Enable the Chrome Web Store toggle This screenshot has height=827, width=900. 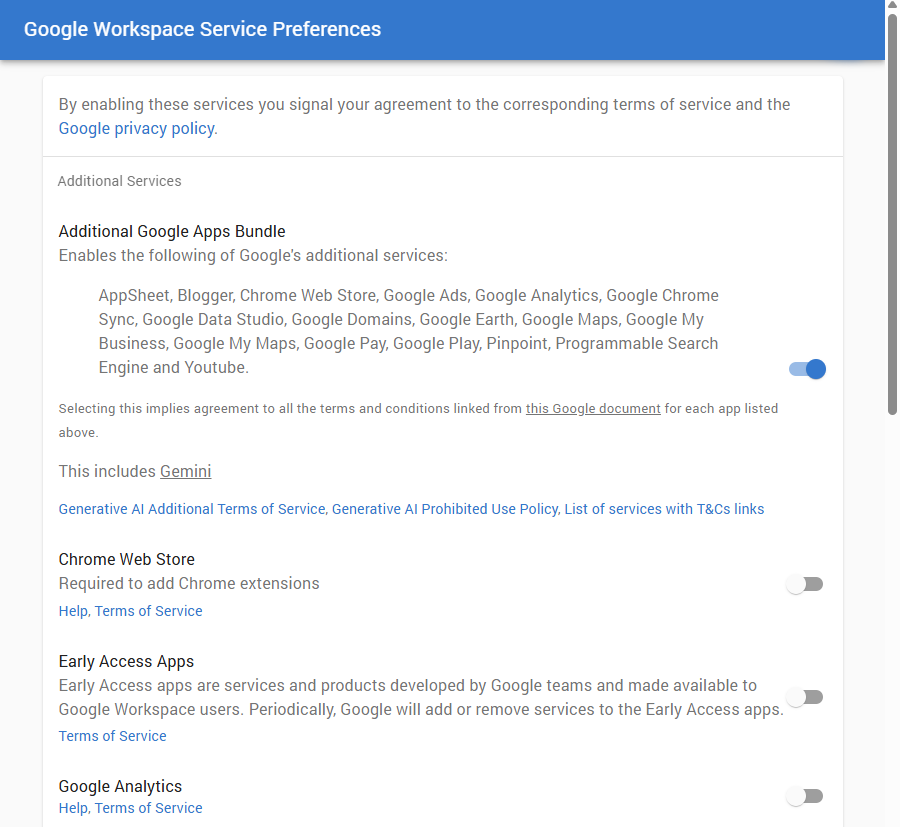click(805, 584)
